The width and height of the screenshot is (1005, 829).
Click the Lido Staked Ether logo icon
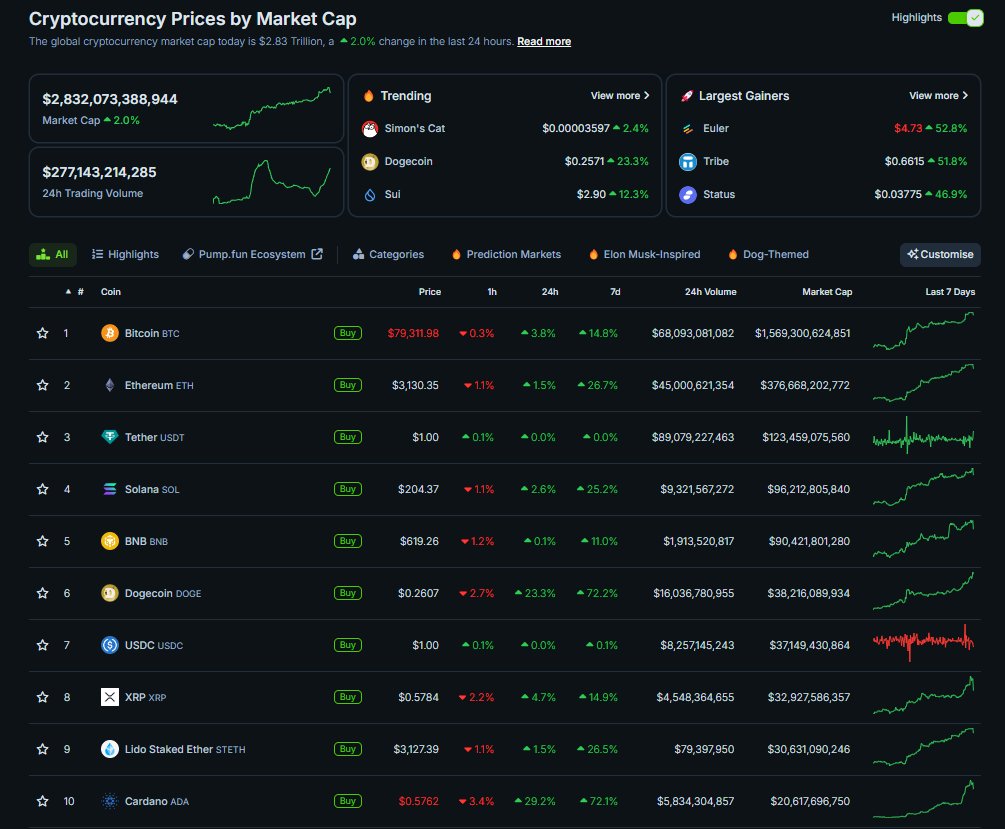click(110, 749)
